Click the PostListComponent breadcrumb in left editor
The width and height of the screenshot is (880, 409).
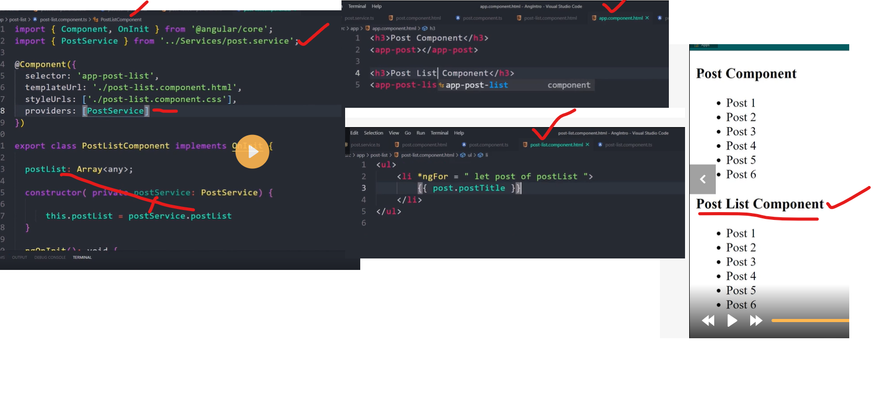click(120, 19)
